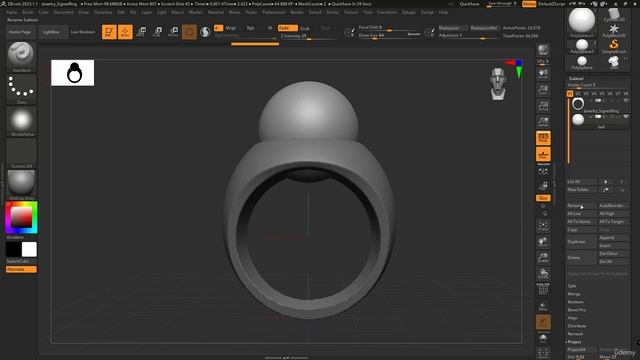Open the MatCap Gray material selector
Screen dimensions: 640x360
21,184
